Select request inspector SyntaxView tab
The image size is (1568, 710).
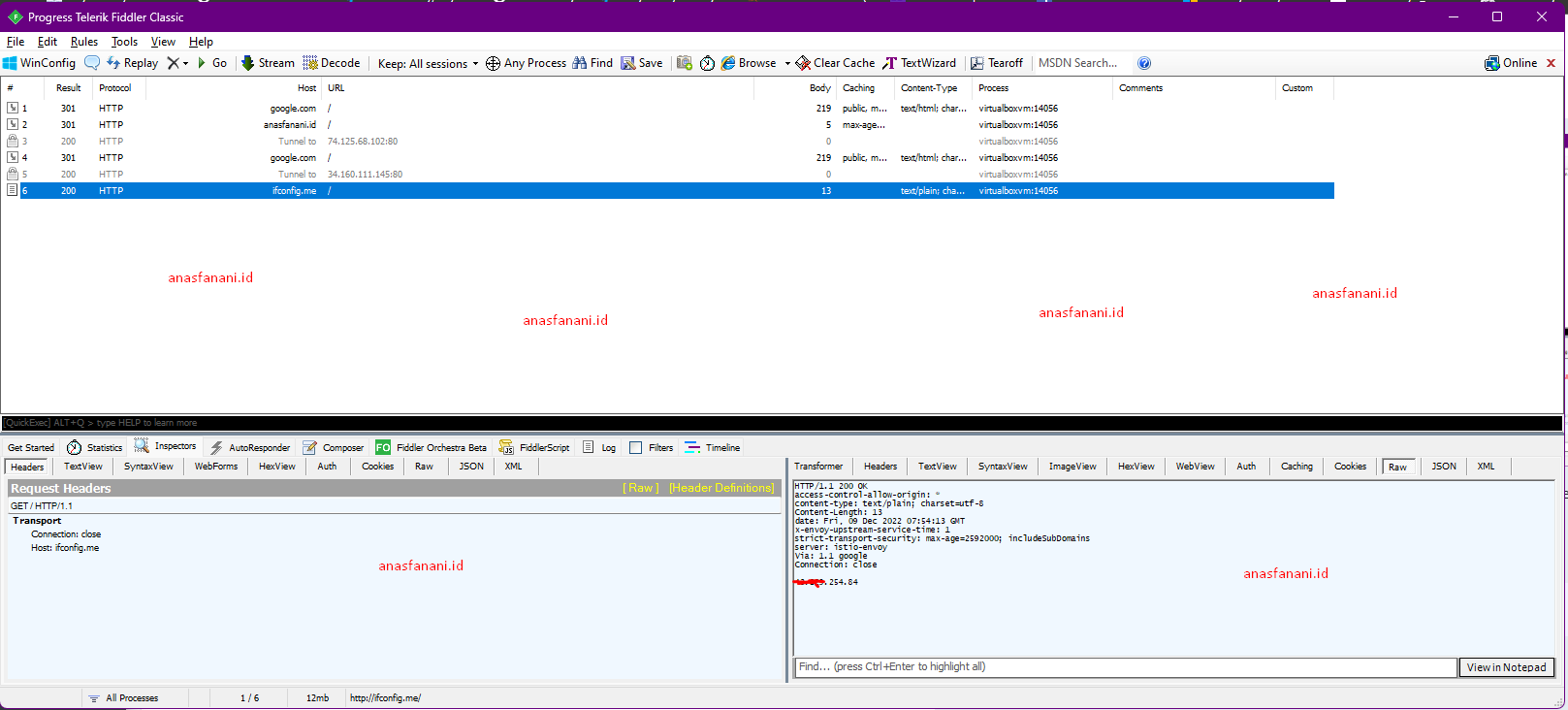tap(148, 467)
